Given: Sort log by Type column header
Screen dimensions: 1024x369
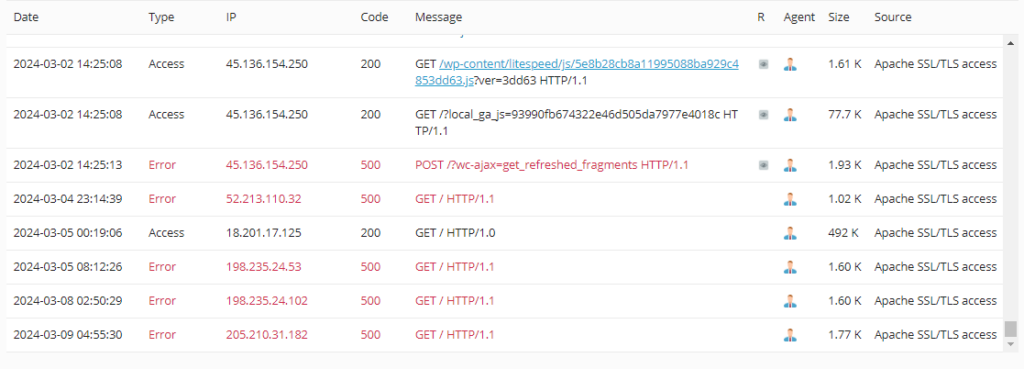Looking at the screenshot, I should point(161,18).
